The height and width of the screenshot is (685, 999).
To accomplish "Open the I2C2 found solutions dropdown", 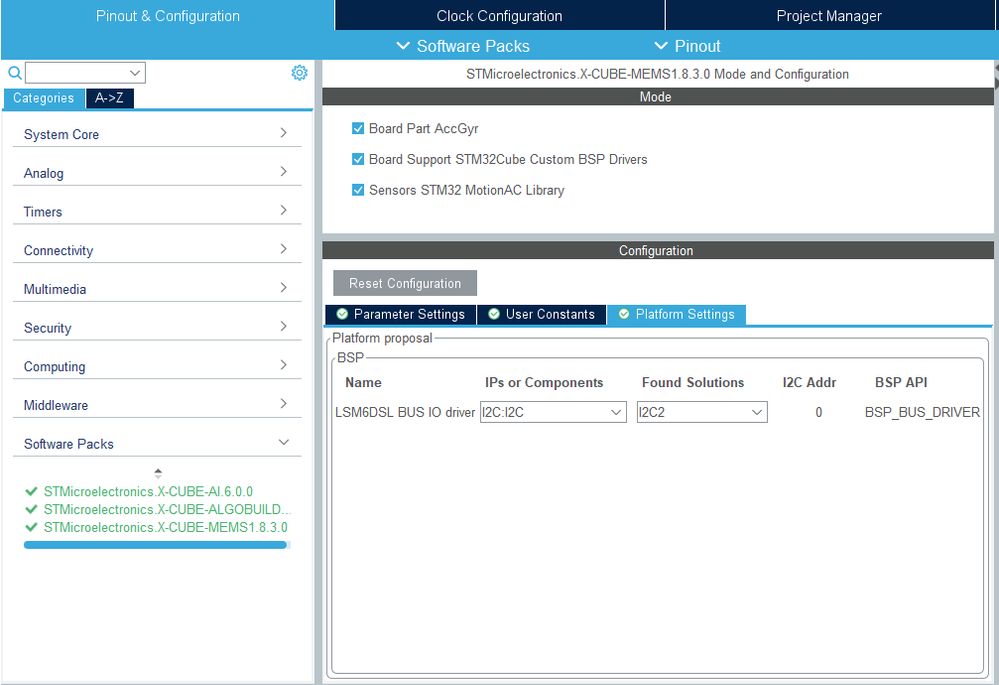I will [x=702, y=412].
